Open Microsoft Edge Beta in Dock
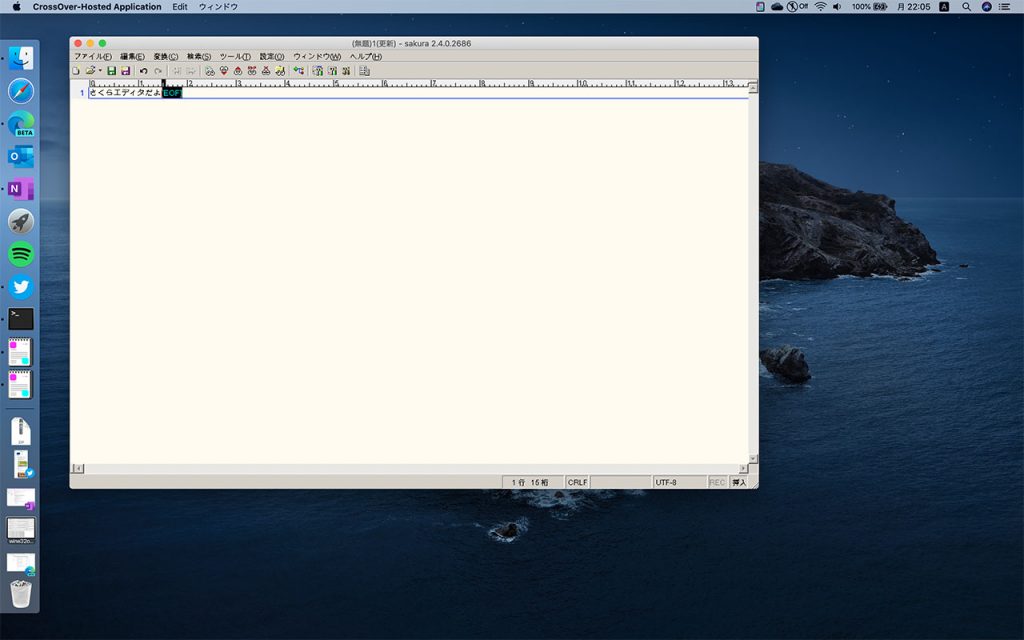Image resolution: width=1024 pixels, height=640 pixels. [21, 123]
